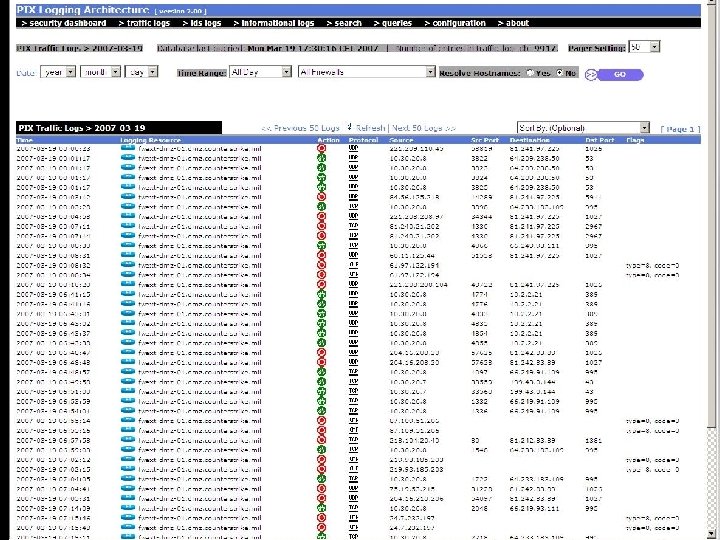Click the flags text in the 00:08:32 row

coord(652,265)
